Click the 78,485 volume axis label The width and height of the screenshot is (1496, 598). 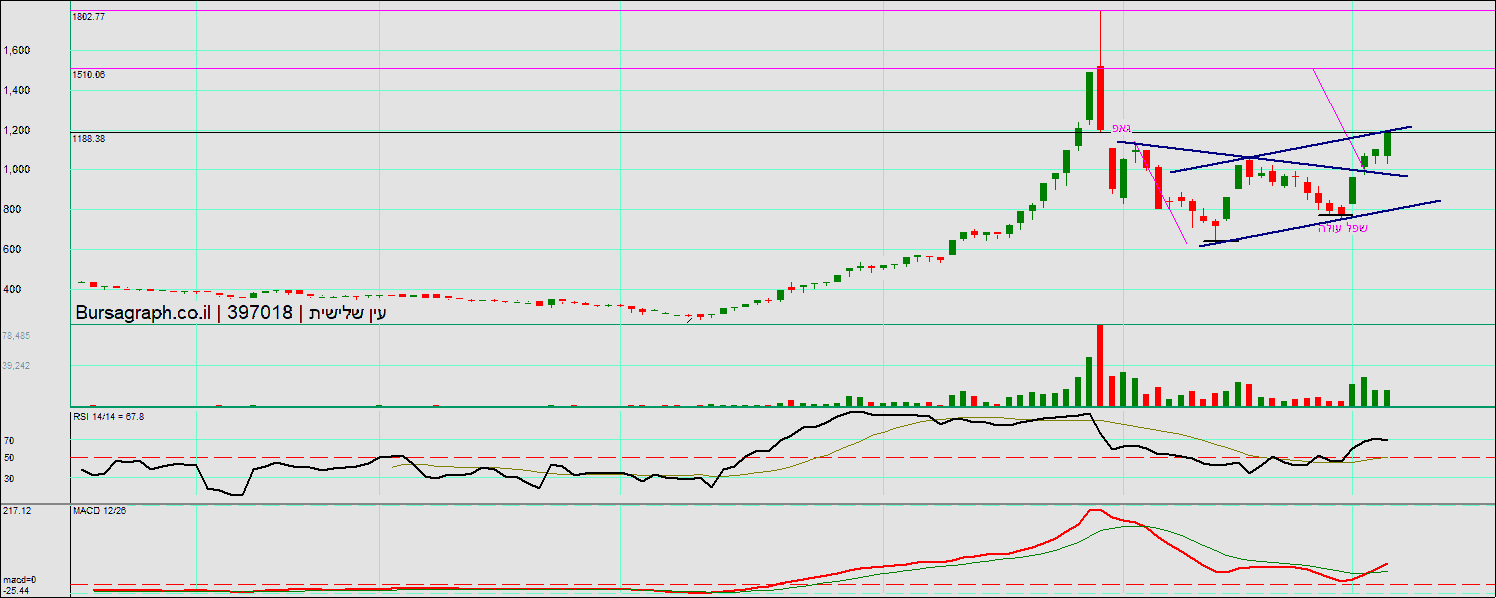[16, 336]
